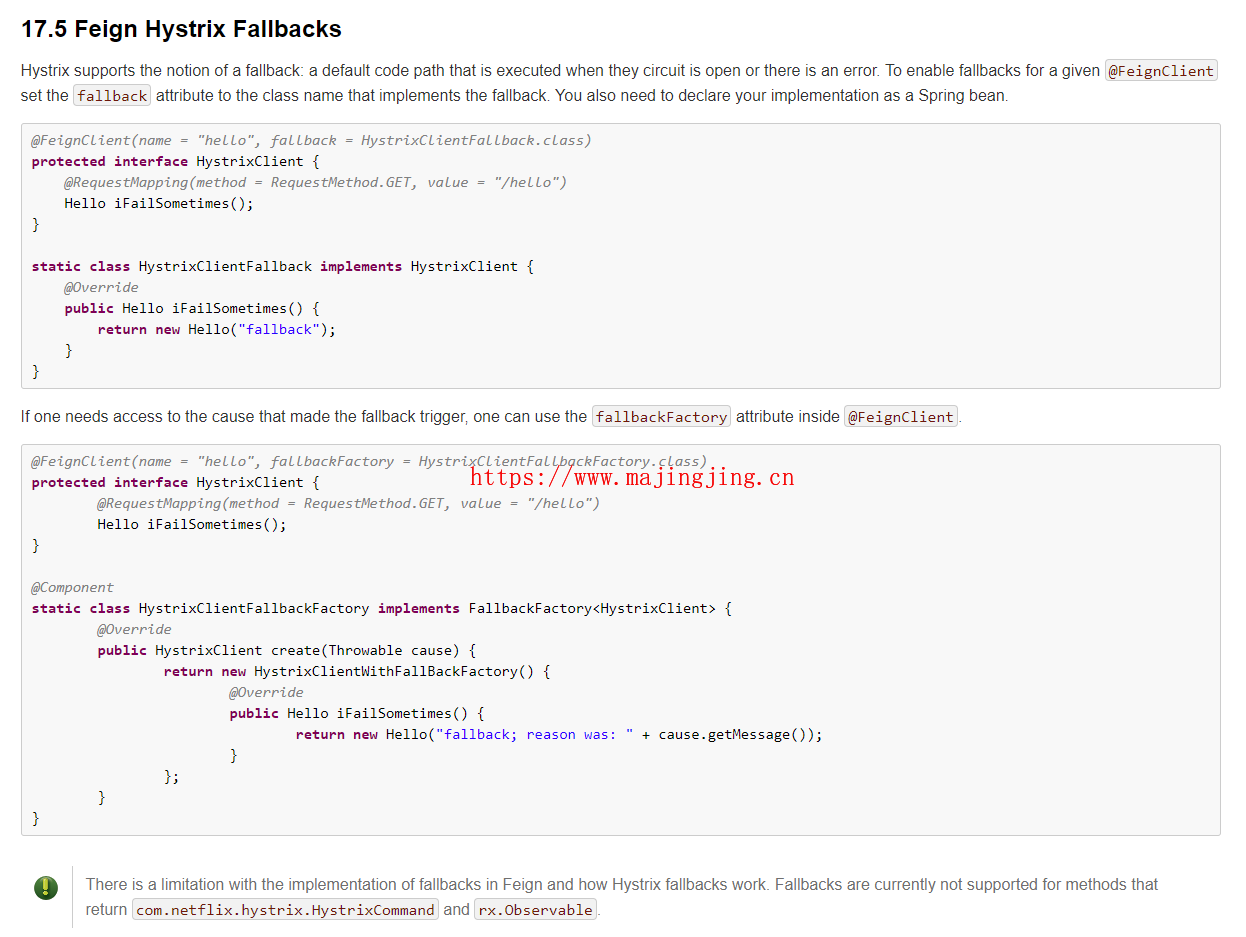The width and height of the screenshot is (1246, 937).
Task: Click the first @RequestMapping line in top code block
Action: 316,182
